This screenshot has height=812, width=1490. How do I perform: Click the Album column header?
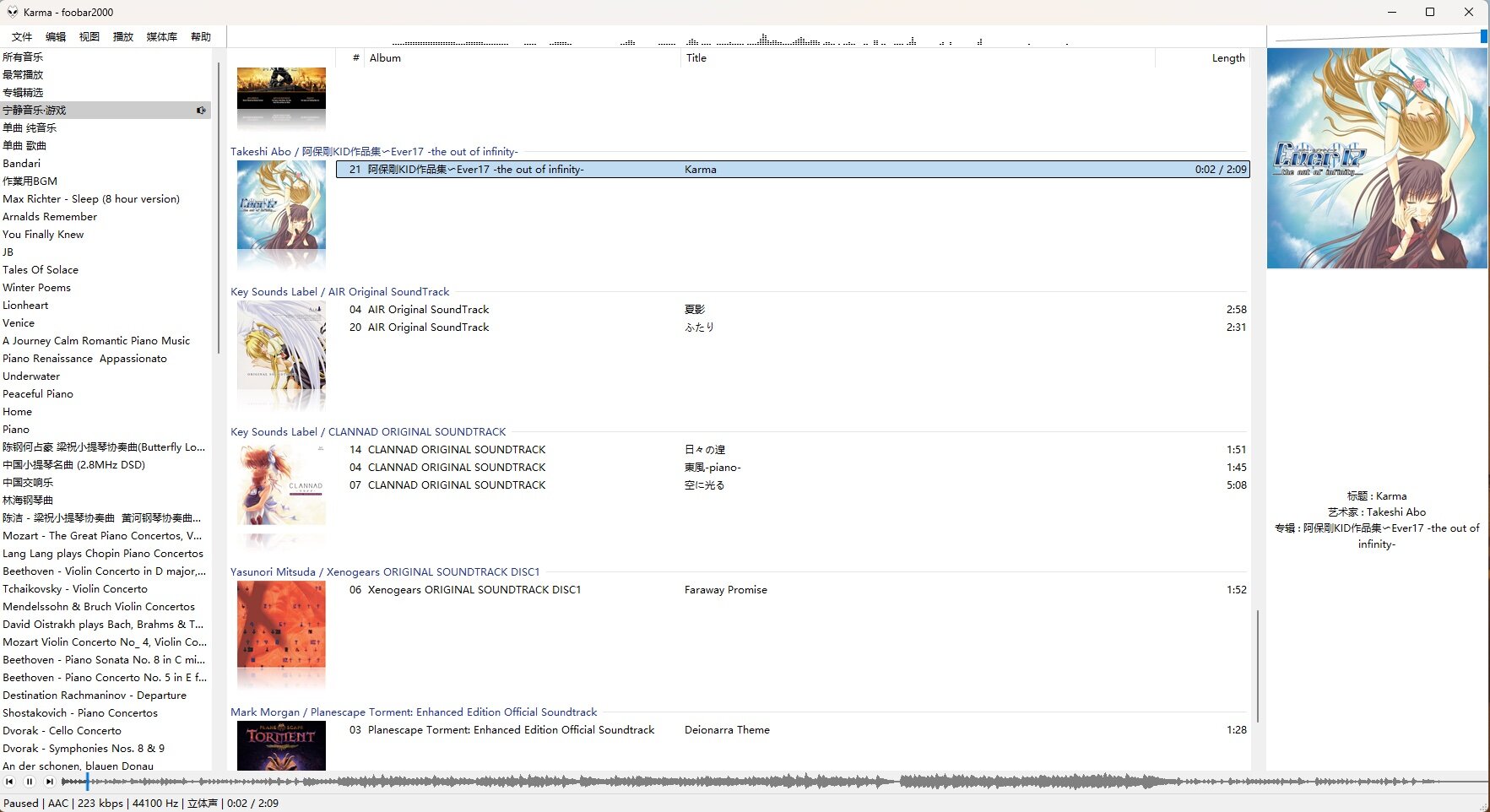pos(523,57)
